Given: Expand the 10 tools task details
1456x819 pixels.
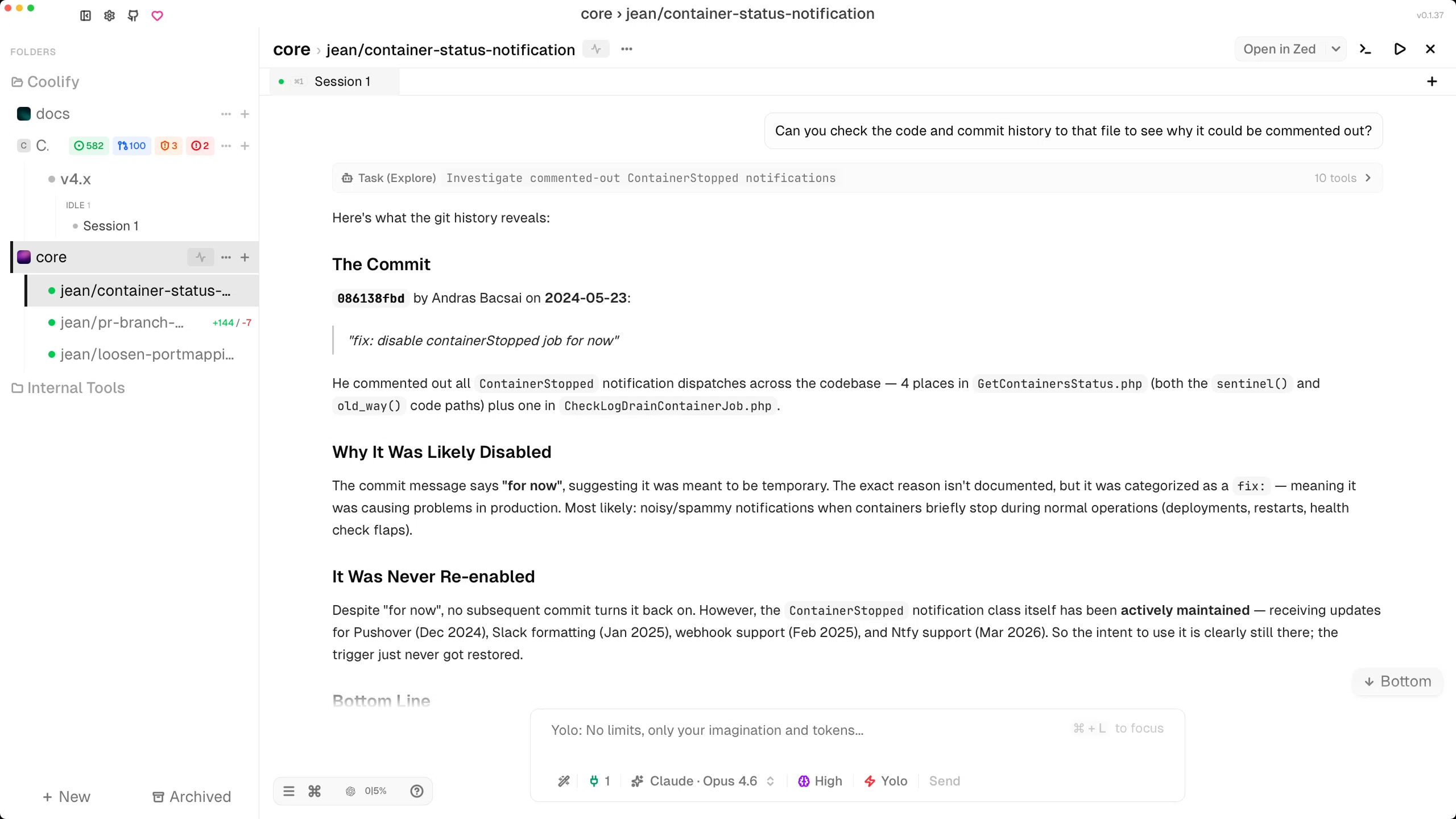Looking at the screenshot, I should pos(1343,178).
